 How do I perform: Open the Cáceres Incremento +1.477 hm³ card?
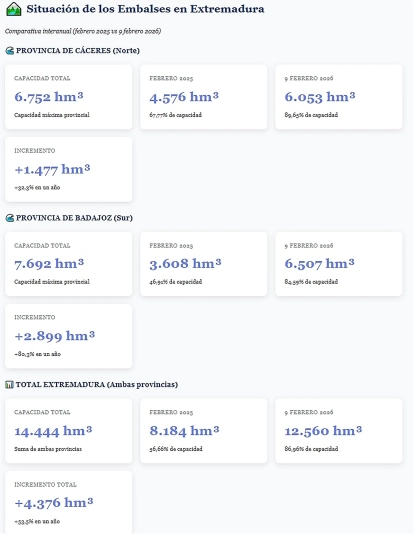(x=68, y=169)
